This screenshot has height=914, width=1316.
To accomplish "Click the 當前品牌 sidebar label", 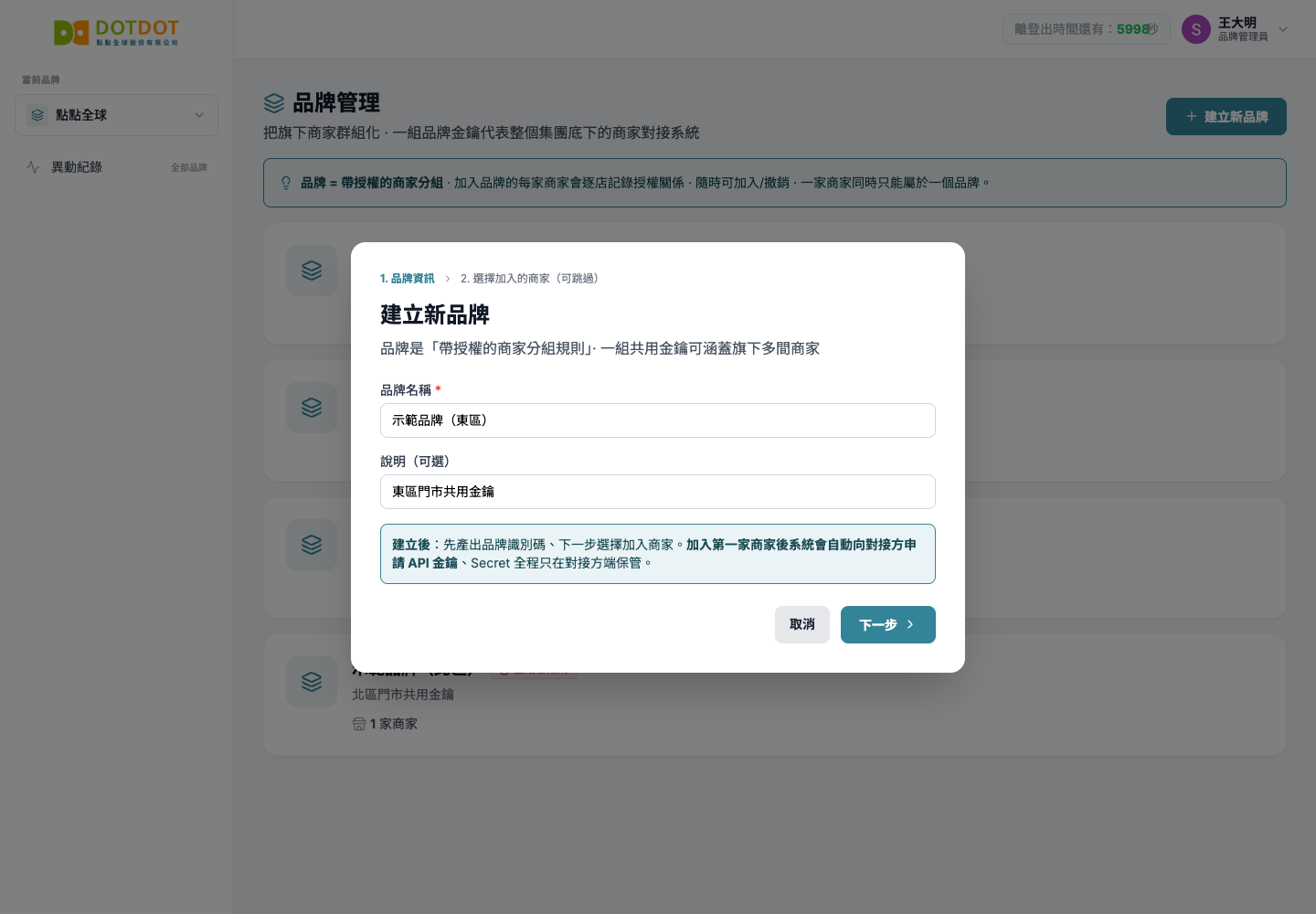I will point(41,80).
